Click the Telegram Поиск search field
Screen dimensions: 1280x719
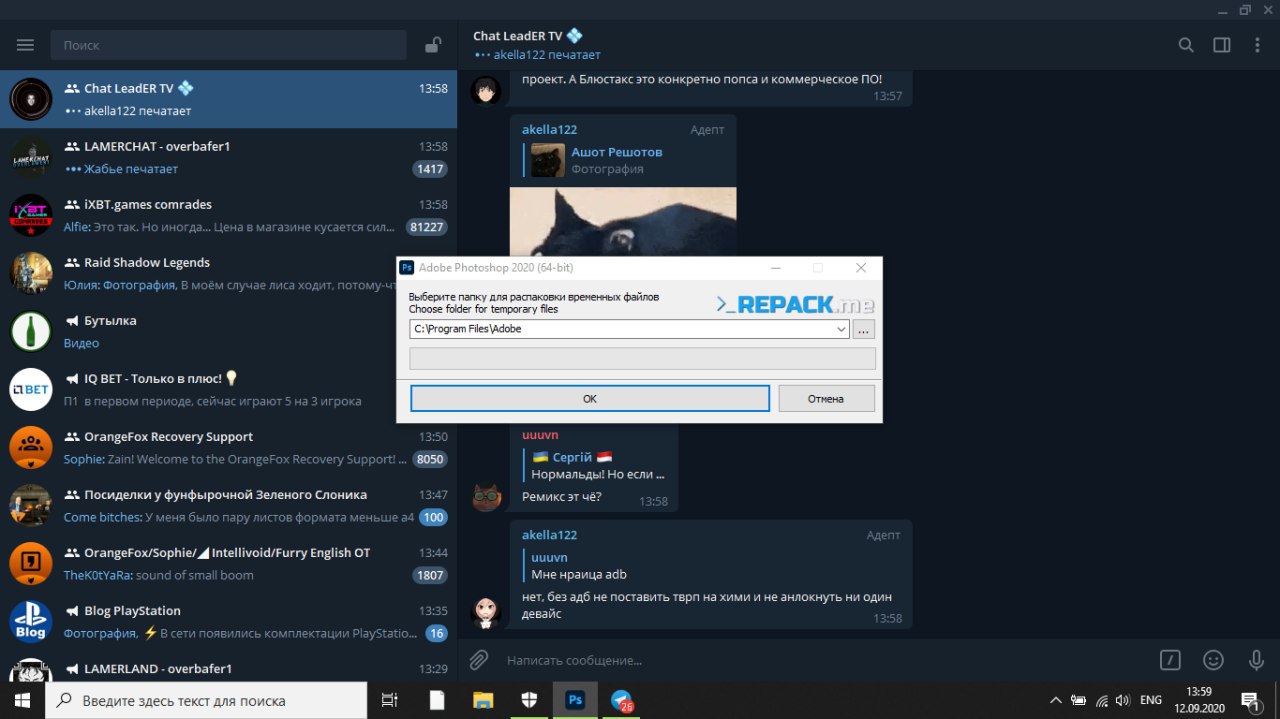[x=228, y=45]
